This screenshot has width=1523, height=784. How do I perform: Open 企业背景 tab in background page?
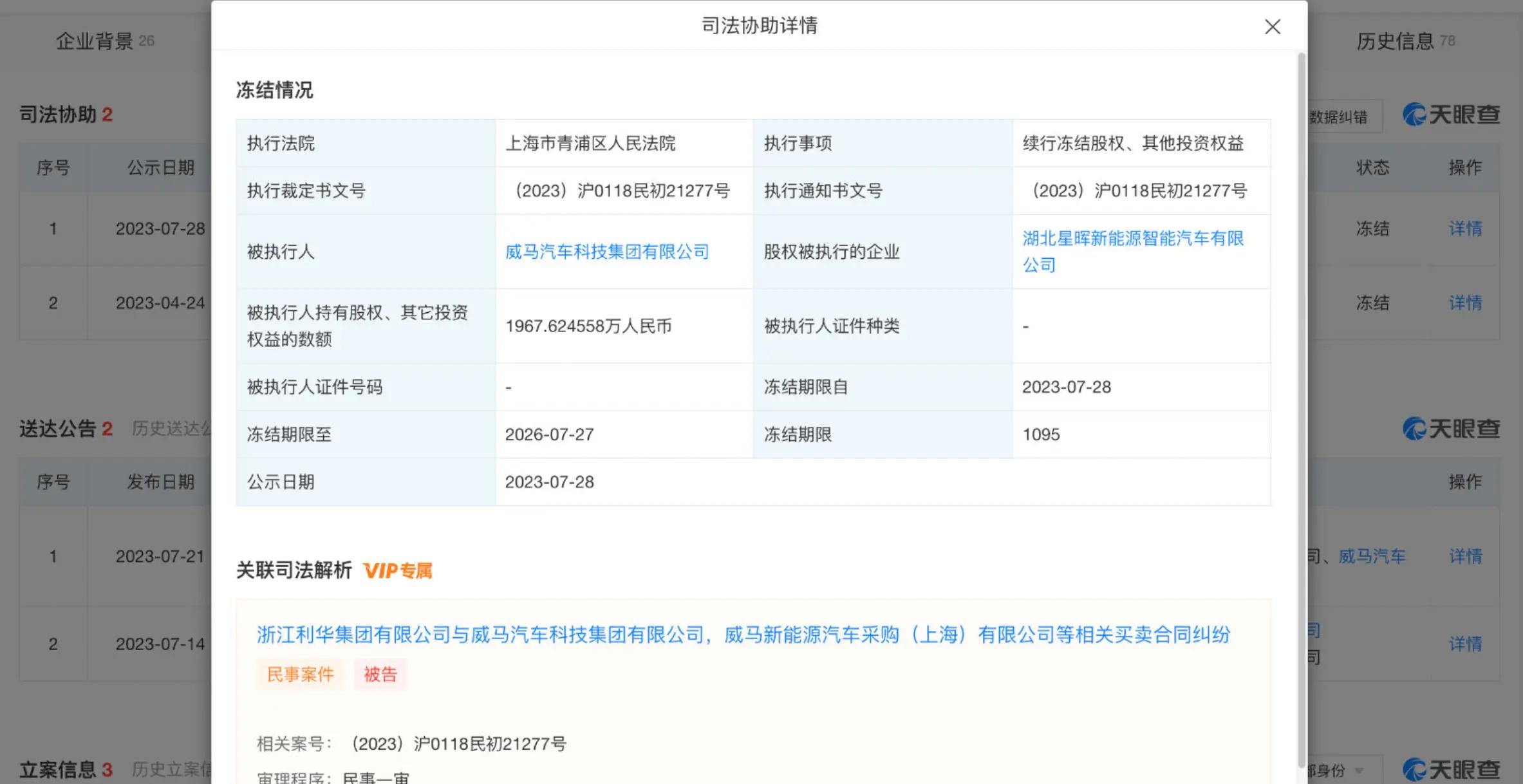tap(105, 41)
